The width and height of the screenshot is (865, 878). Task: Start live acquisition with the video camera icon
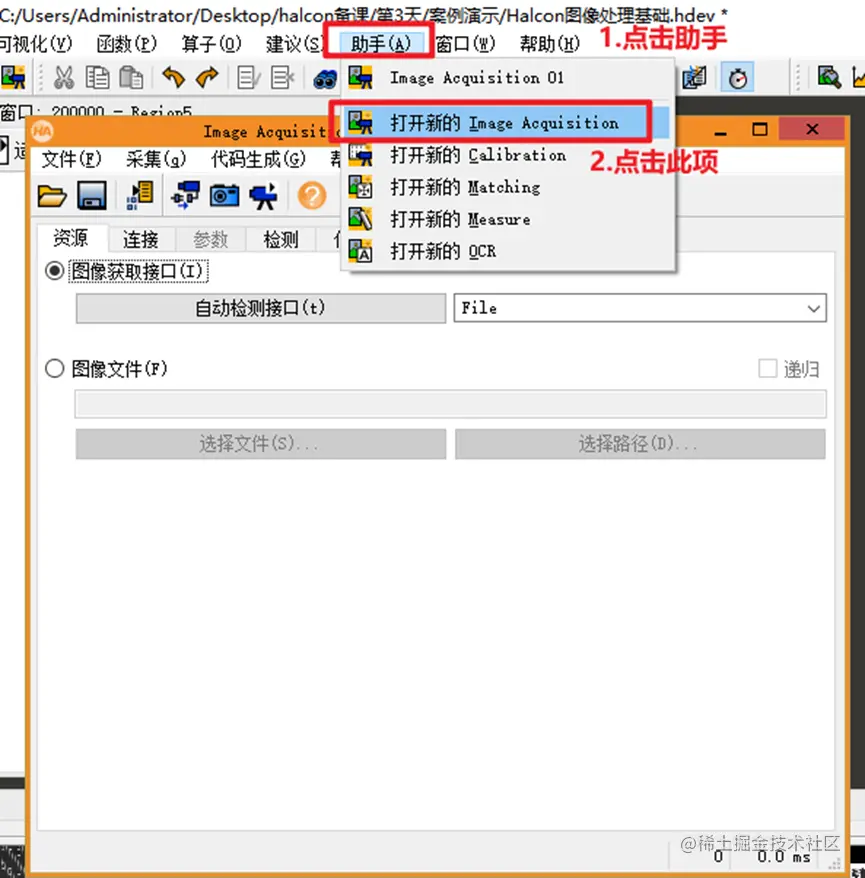263,196
